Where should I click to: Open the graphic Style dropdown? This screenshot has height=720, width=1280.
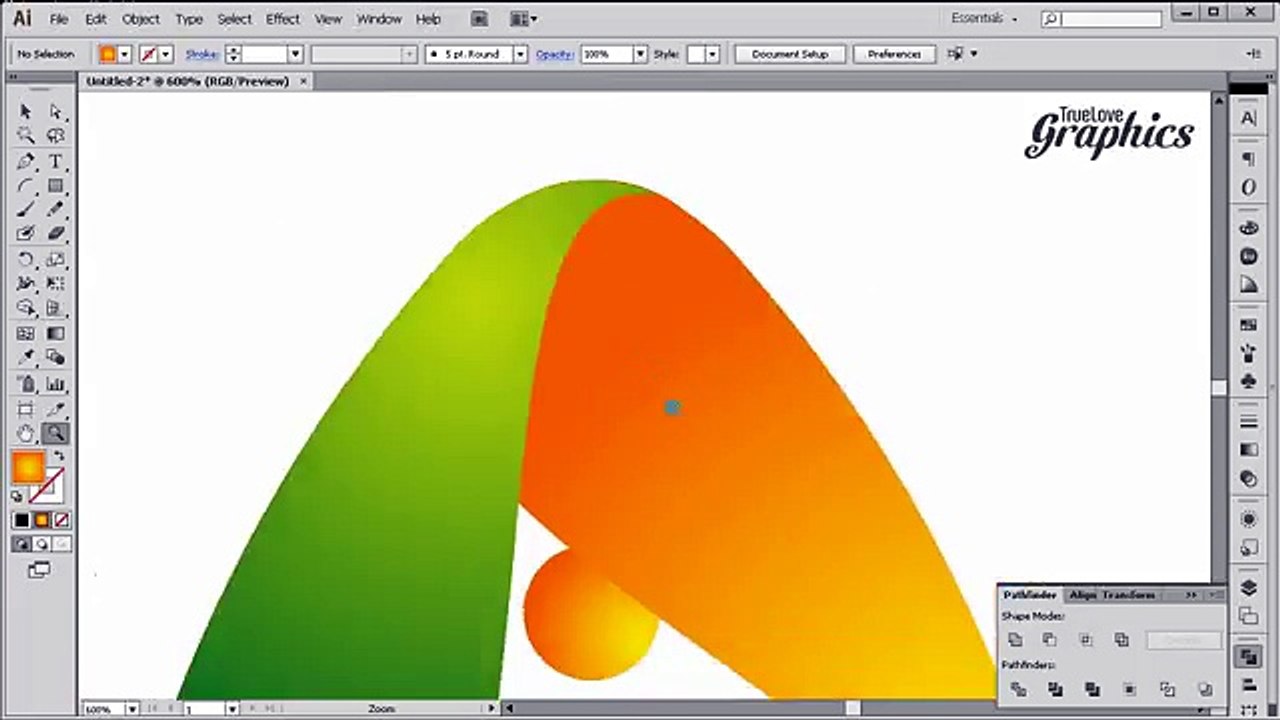point(712,54)
